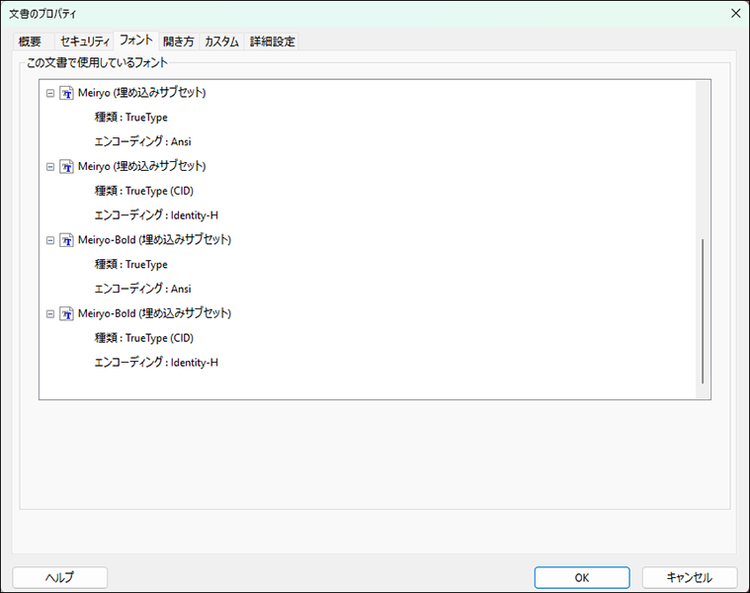Select the last 'Meiryo-Bold (埋め込みサブセット)' row
This screenshot has height=593, width=750.
coord(154,314)
